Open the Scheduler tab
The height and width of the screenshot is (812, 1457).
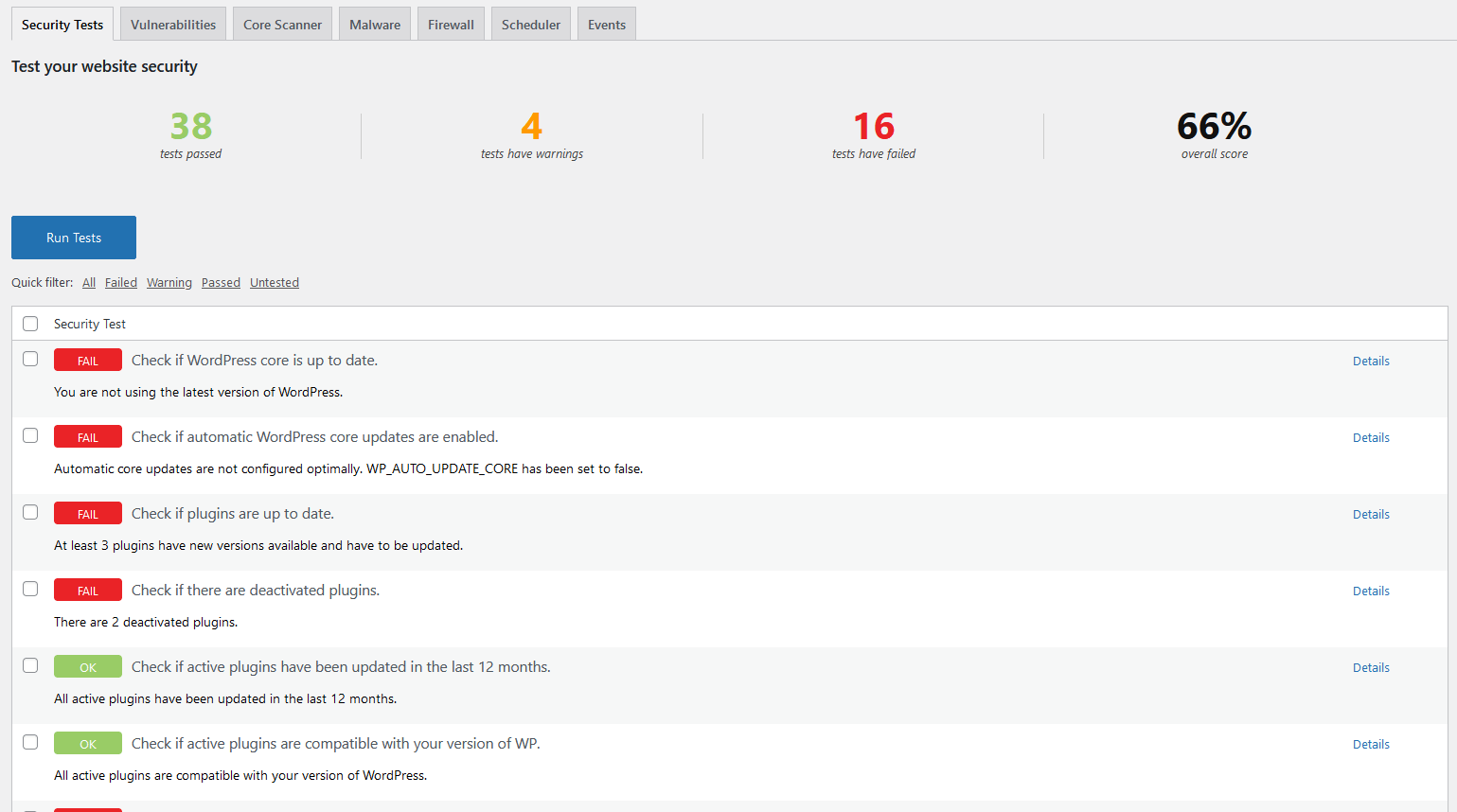(531, 25)
